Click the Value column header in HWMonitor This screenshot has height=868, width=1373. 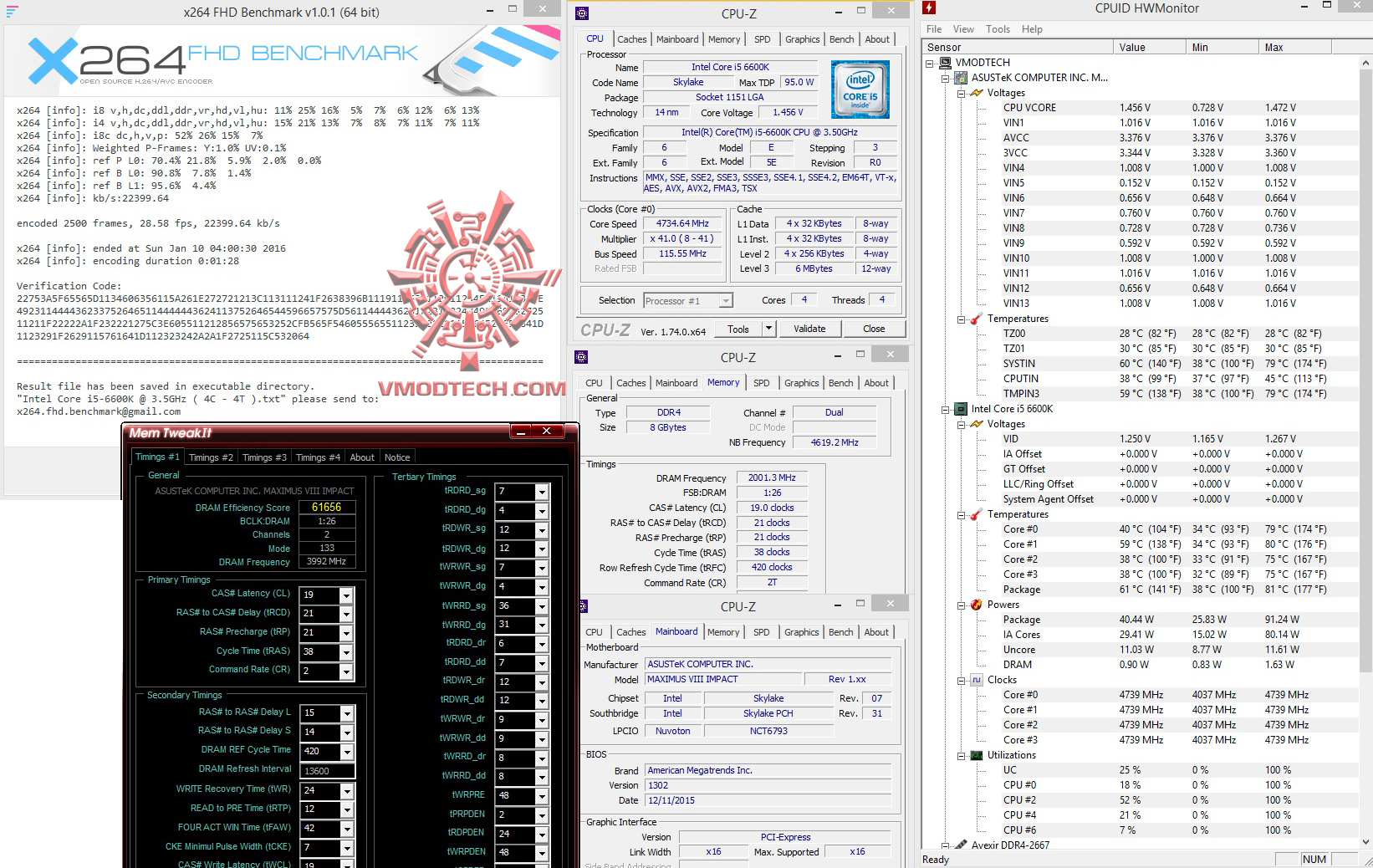click(1151, 48)
